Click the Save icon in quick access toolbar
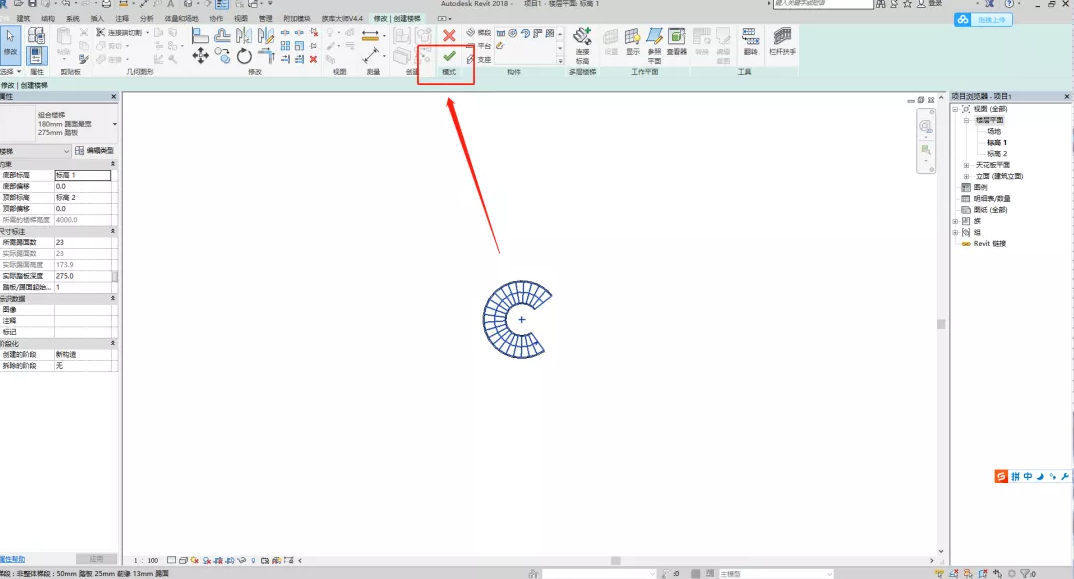 32,4
